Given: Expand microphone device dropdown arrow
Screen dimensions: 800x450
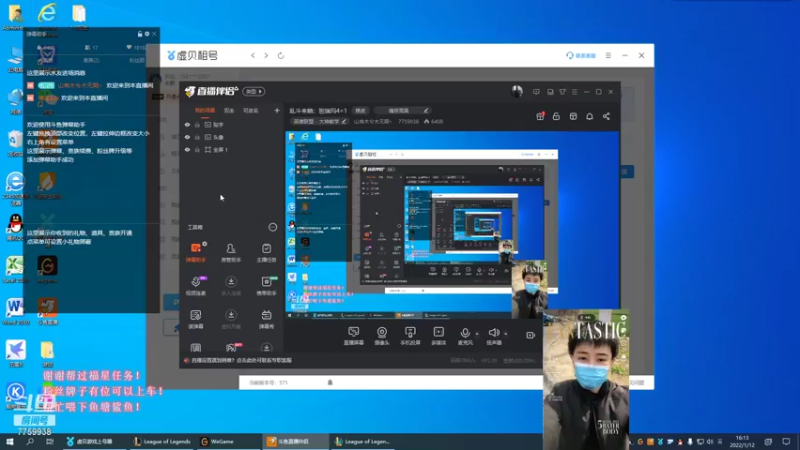Looking at the screenshot, I should (477, 334).
